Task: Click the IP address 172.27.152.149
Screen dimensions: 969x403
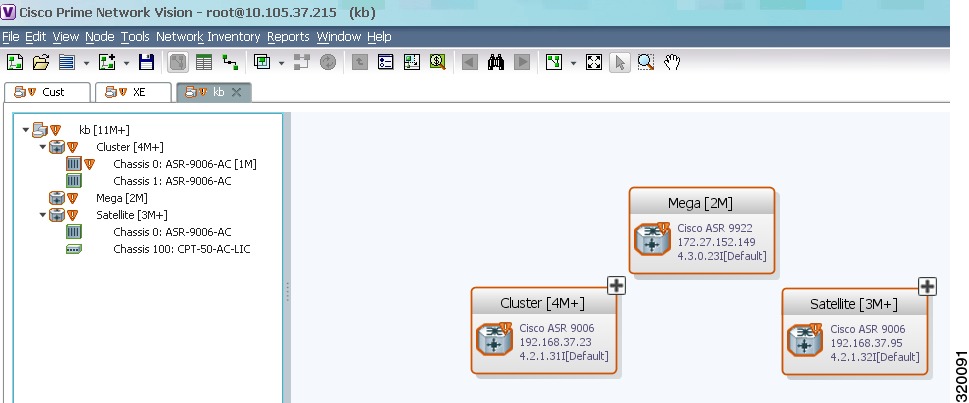Action: [716, 242]
